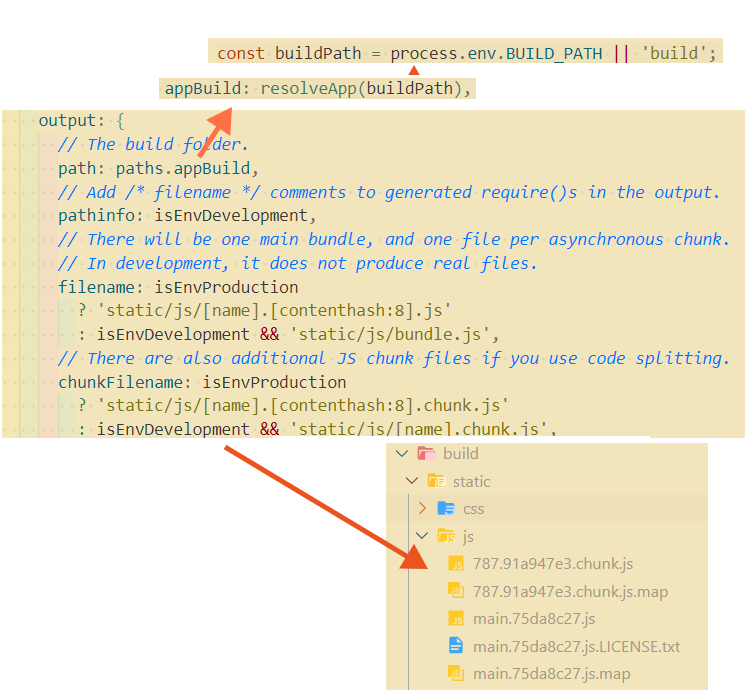Click JS icon of main.75da8c27.js
This screenshot has height=700, width=746.
point(456,619)
